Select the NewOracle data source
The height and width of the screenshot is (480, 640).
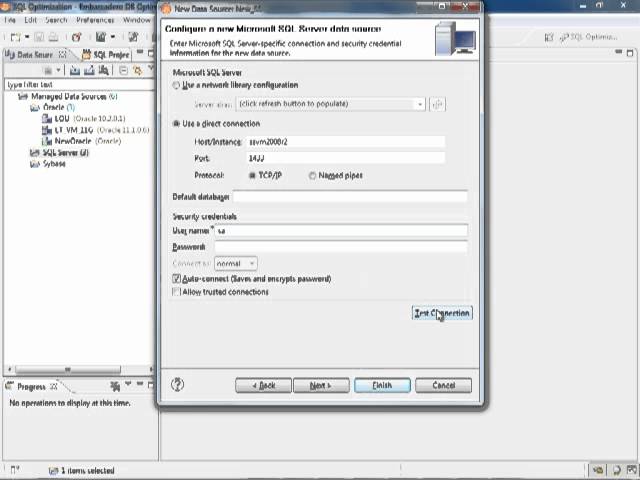coord(81,141)
